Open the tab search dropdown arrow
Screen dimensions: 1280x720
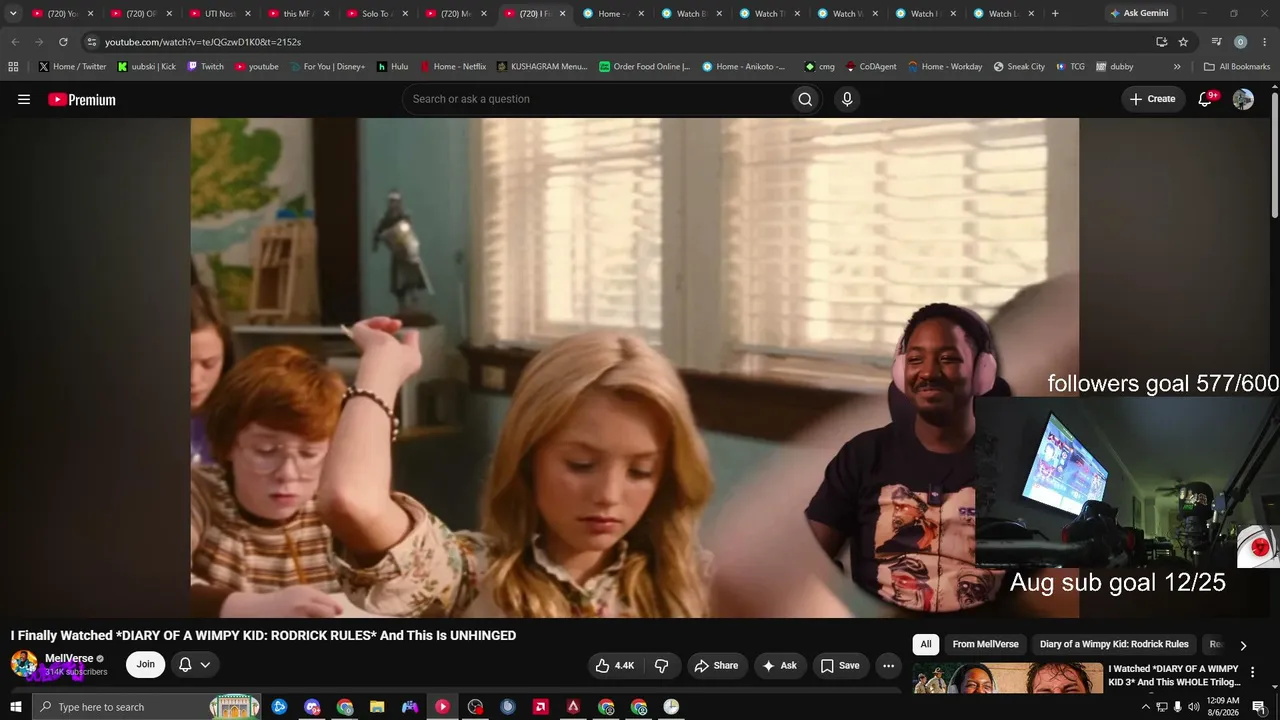13,13
